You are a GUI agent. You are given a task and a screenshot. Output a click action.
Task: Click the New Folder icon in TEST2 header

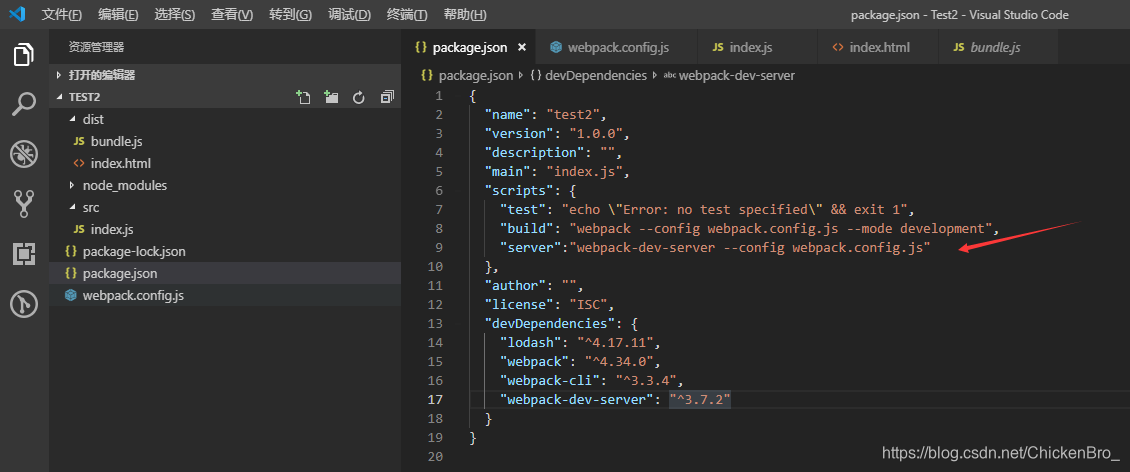click(331, 97)
